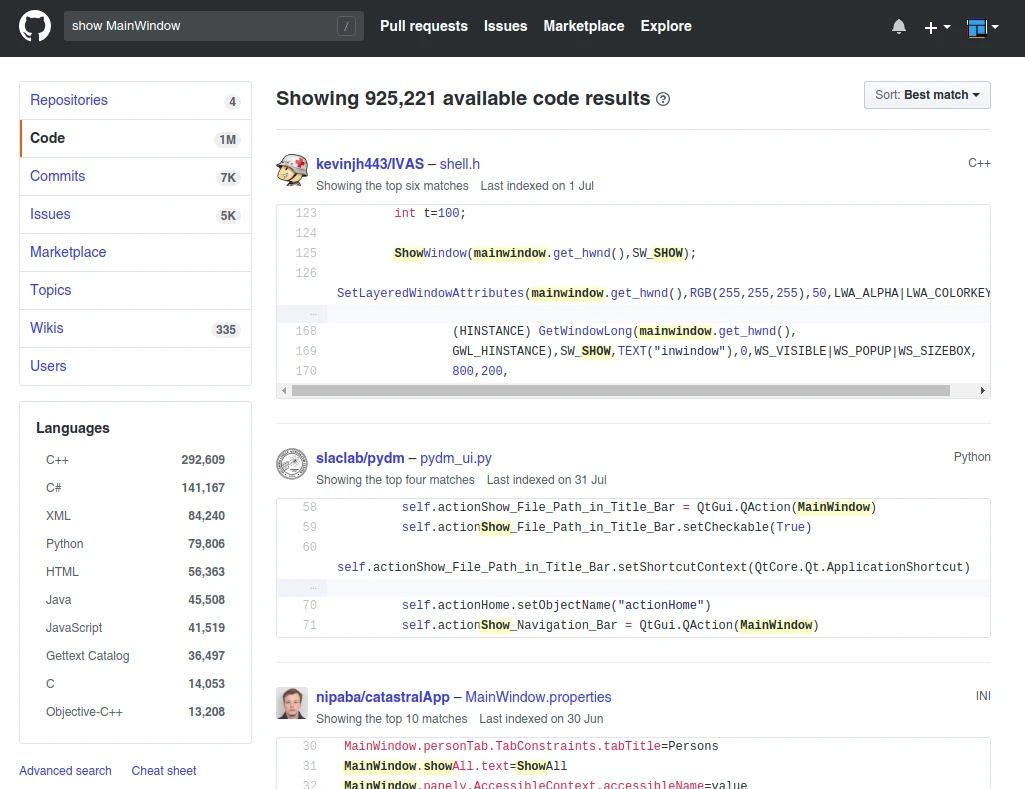Select the Commits results tab
This screenshot has height=789, width=1025.
coord(136,176)
